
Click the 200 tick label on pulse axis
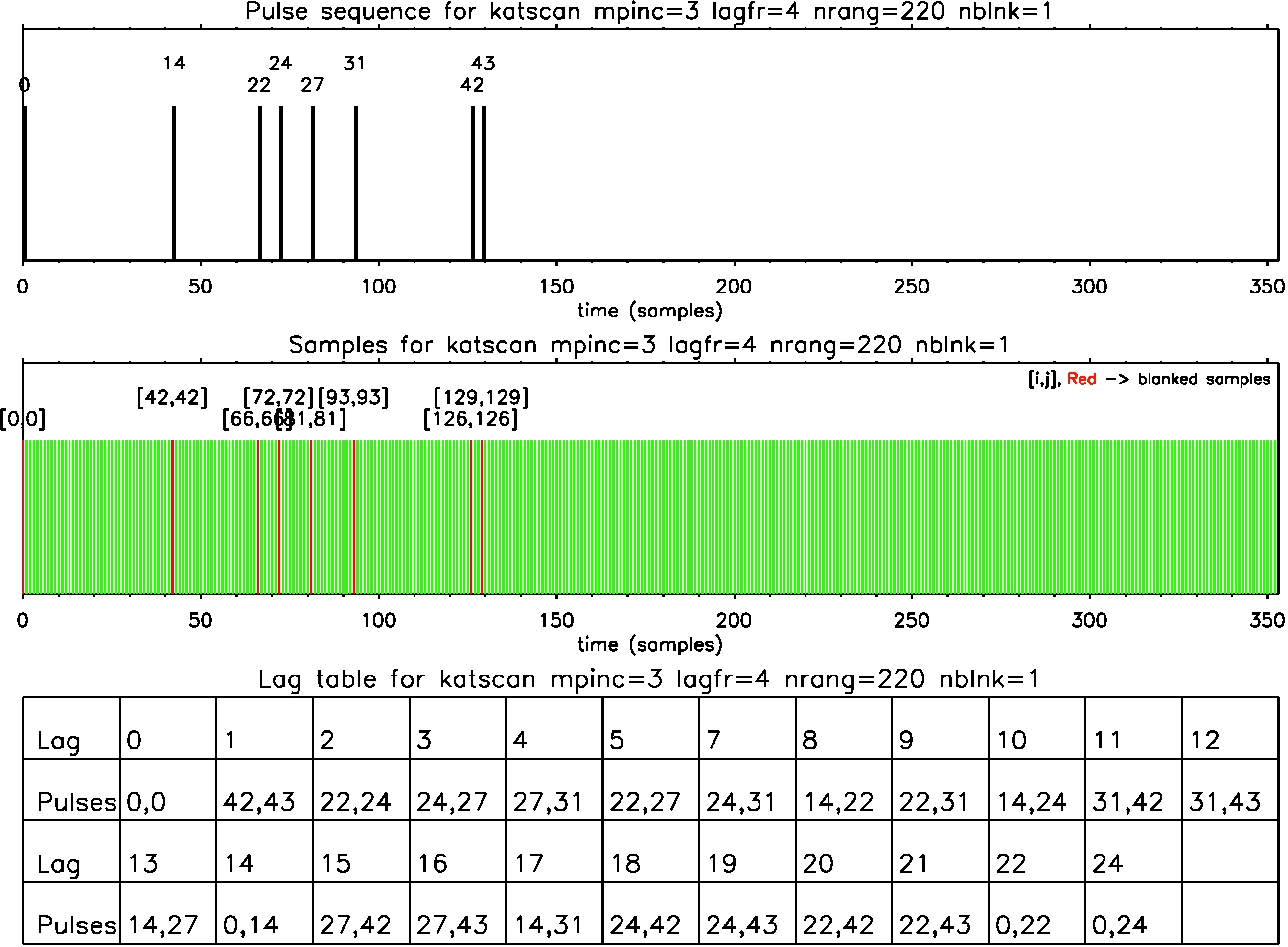pos(734,287)
